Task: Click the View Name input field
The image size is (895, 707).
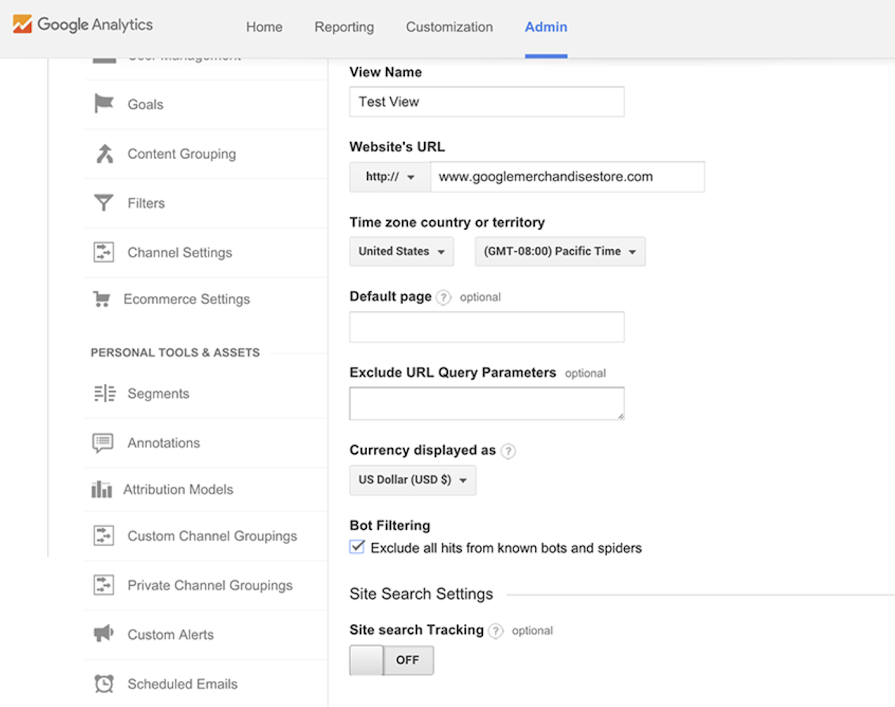Action: click(487, 102)
